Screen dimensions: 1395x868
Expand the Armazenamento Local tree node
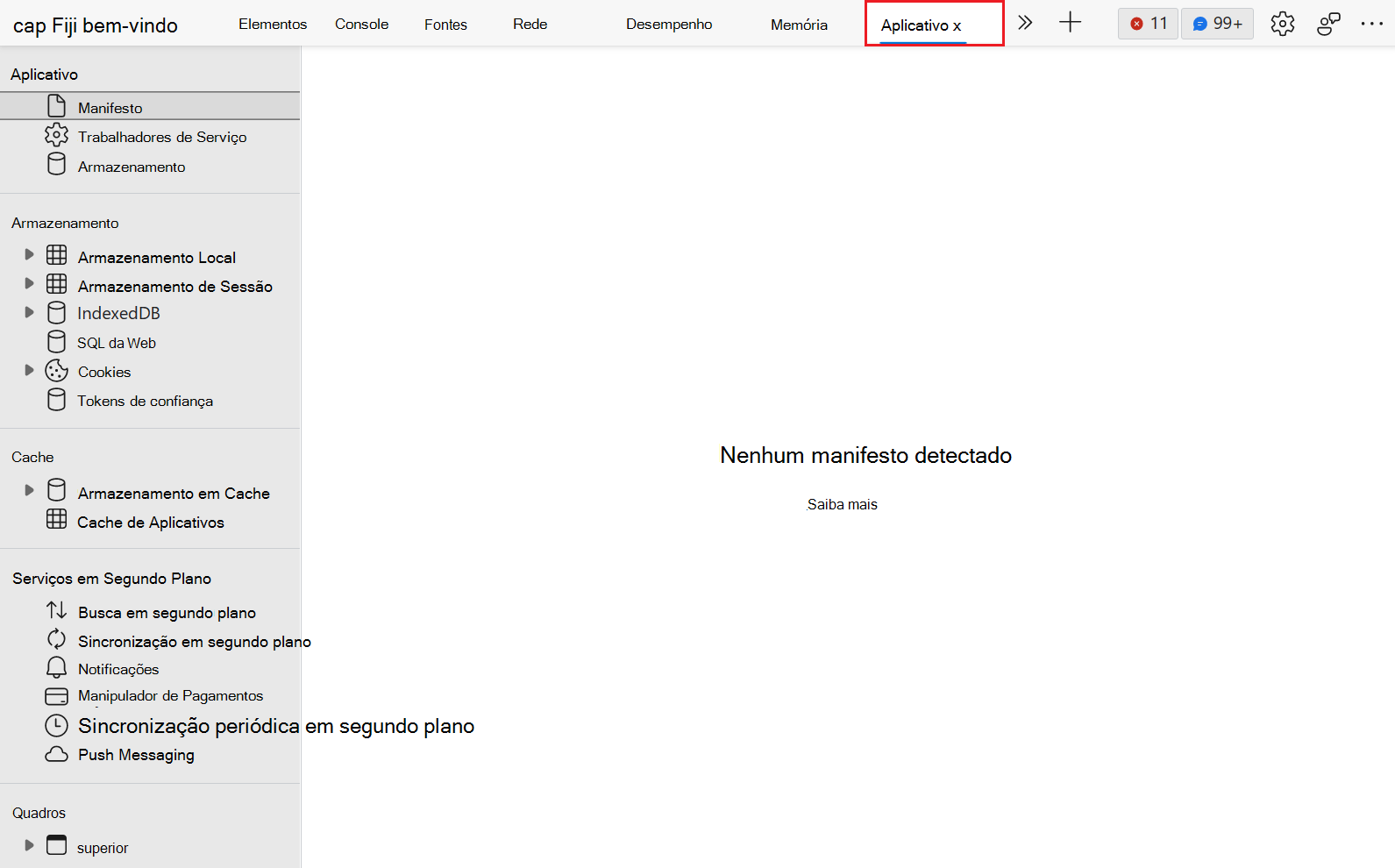pos(29,254)
